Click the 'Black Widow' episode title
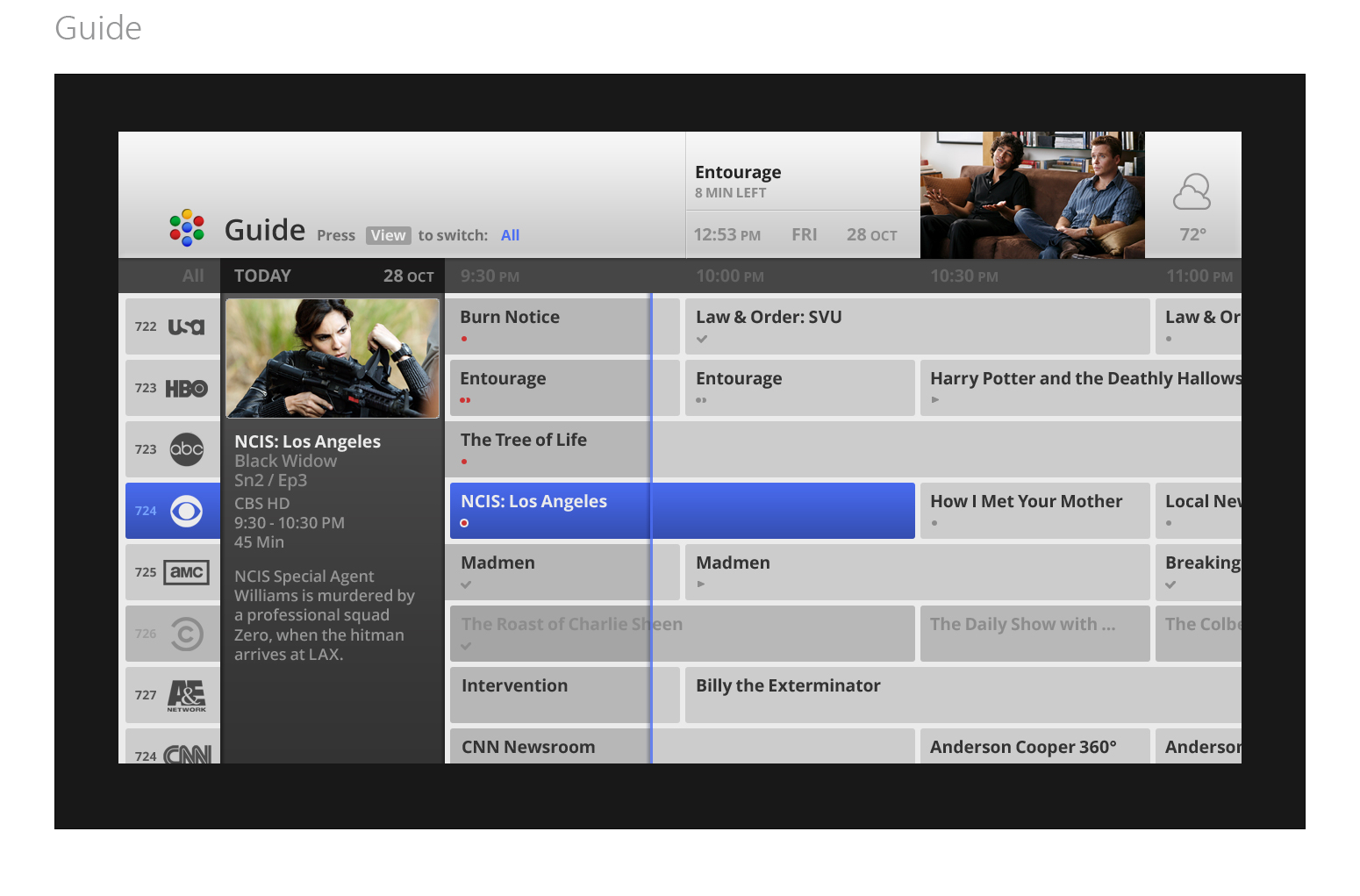The image size is (1360, 896). [x=286, y=461]
